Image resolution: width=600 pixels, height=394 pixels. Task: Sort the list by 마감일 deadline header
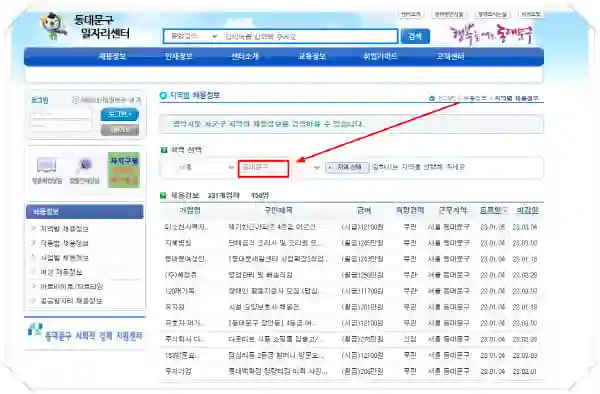(527, 210)
